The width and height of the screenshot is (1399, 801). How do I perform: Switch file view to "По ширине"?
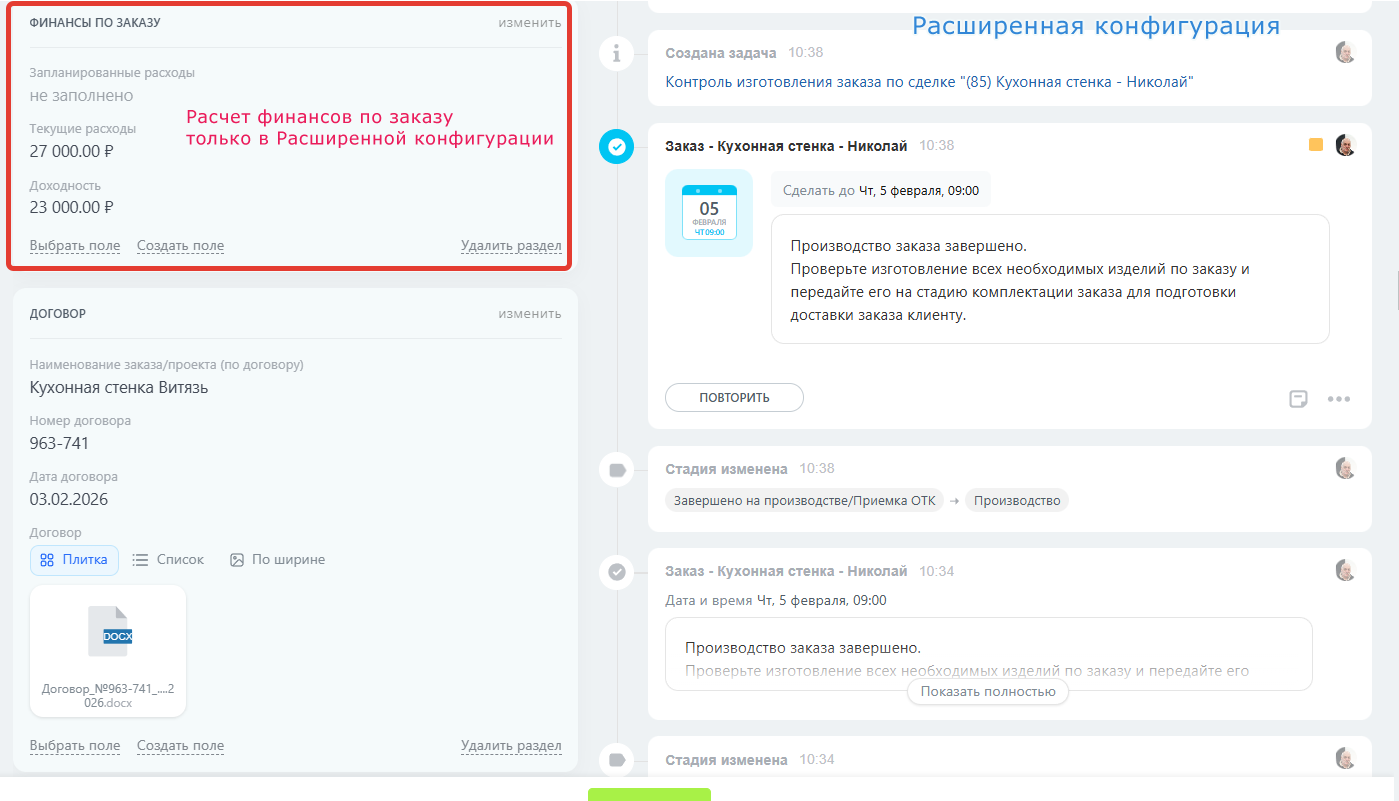277,560
